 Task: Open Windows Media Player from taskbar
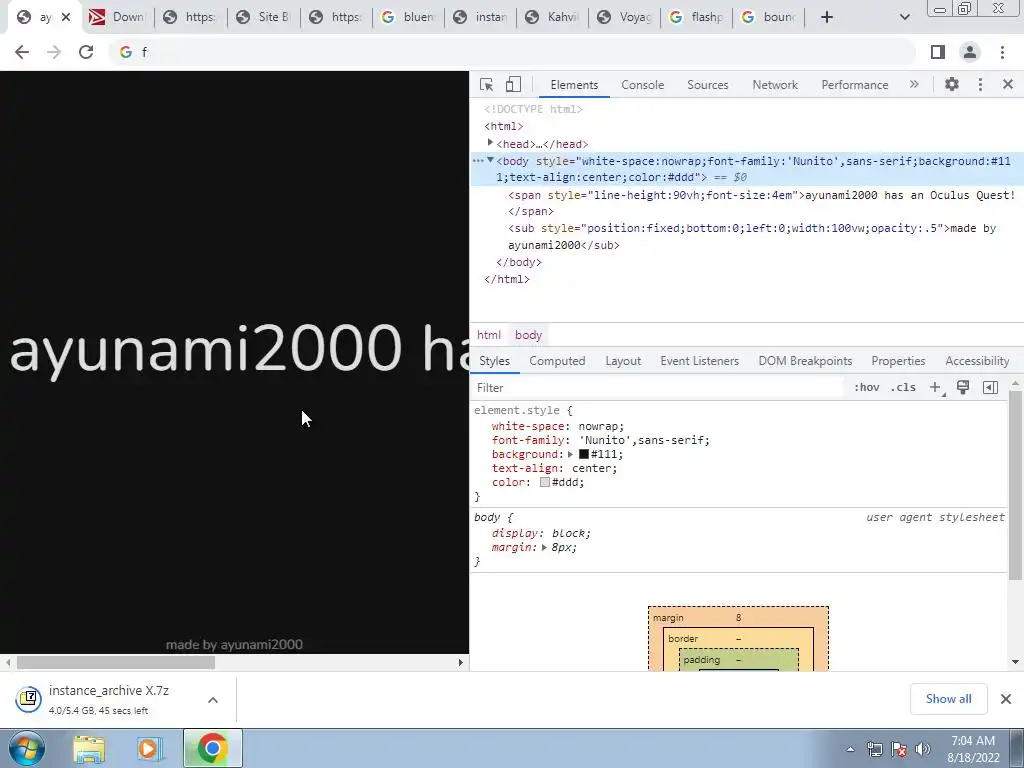148,749
